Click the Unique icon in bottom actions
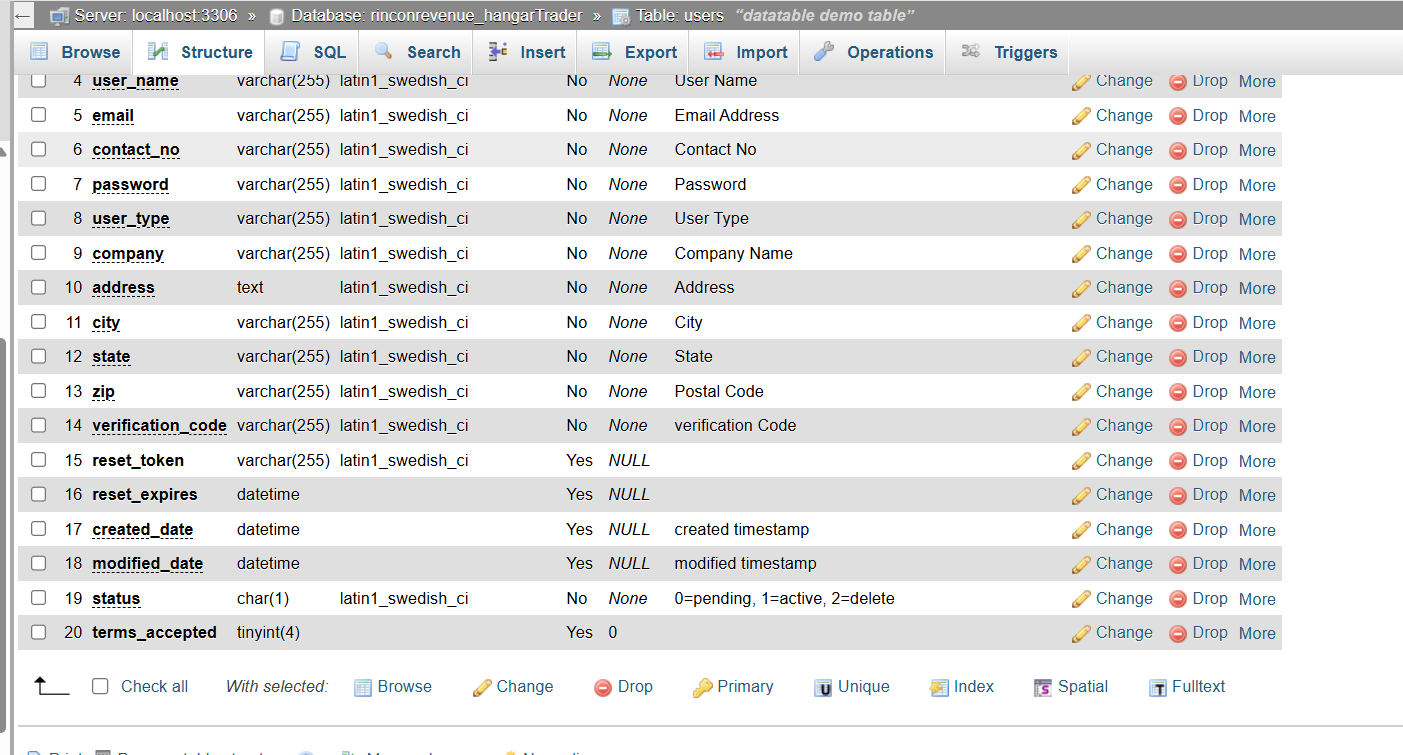 (x=823, y=688)
